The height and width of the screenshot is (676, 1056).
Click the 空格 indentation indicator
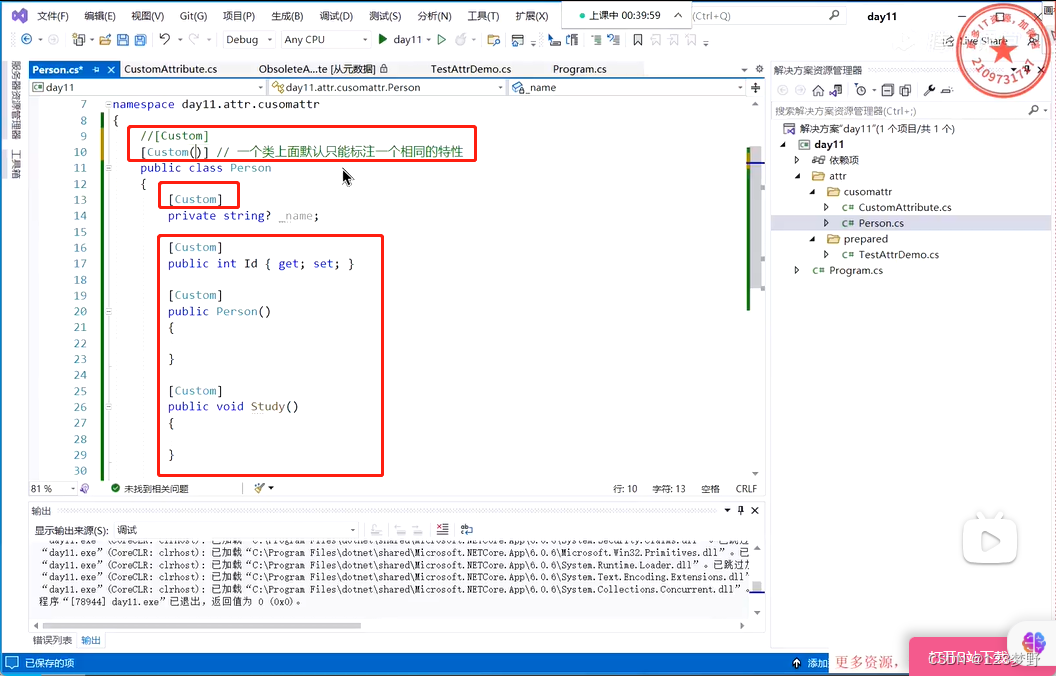[710, 489]
